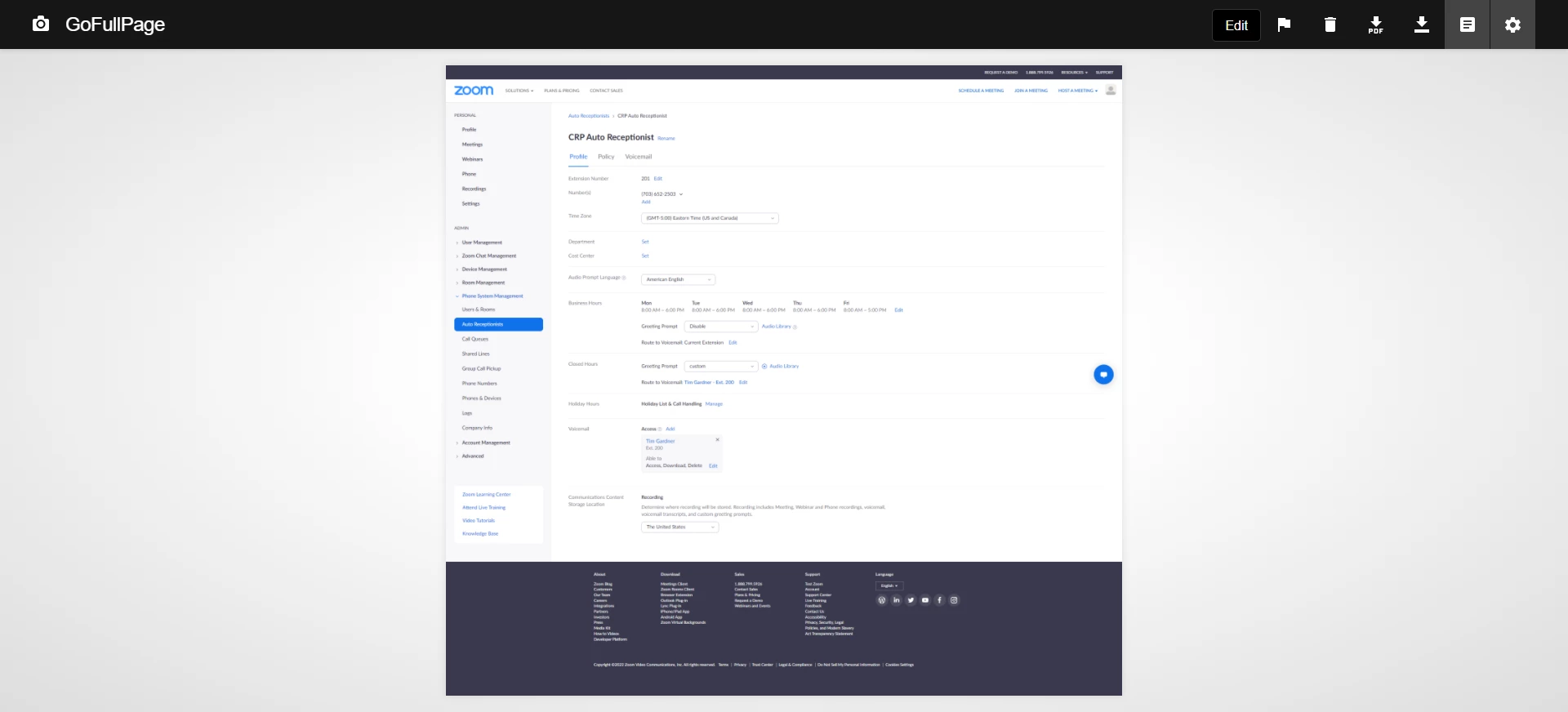Image resolution: width=1568 pixels, height=712 pixels.
Task: Open Zoom Learning Center link
Action: pyautogui.click(x=487, y=495)
